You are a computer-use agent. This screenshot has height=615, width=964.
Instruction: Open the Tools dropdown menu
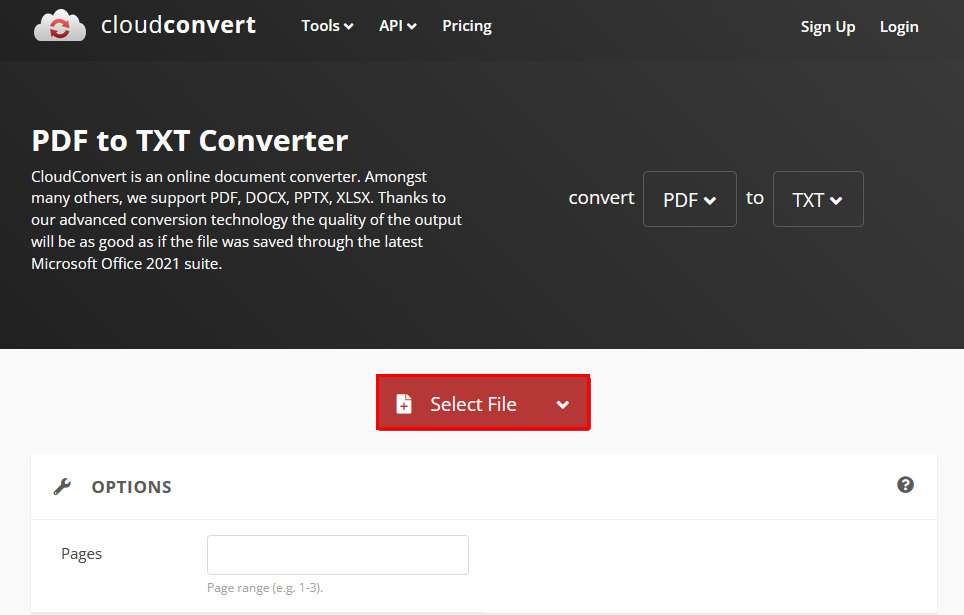click(x=327, y=26)
